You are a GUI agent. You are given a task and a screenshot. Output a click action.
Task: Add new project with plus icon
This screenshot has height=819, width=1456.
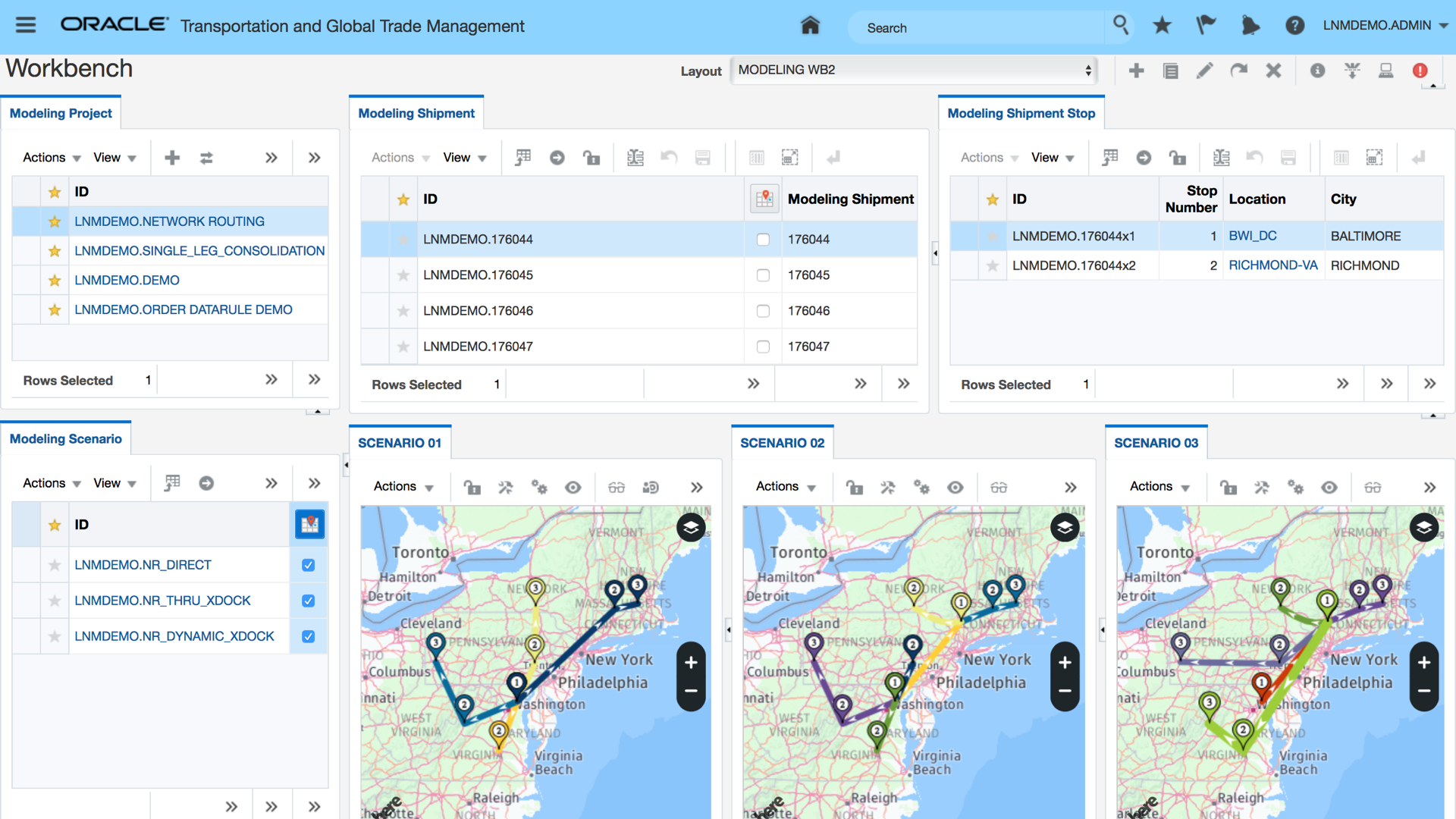coord(172,158)
